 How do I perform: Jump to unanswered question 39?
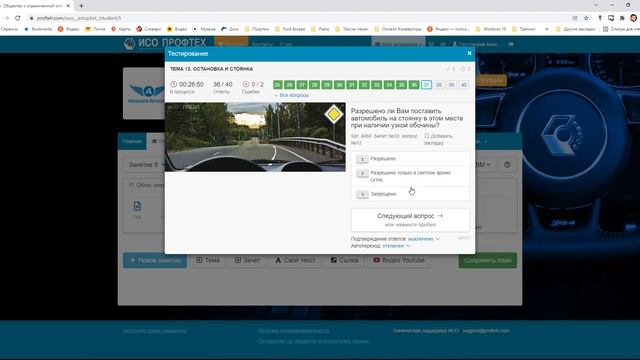[x=451, y=84]
